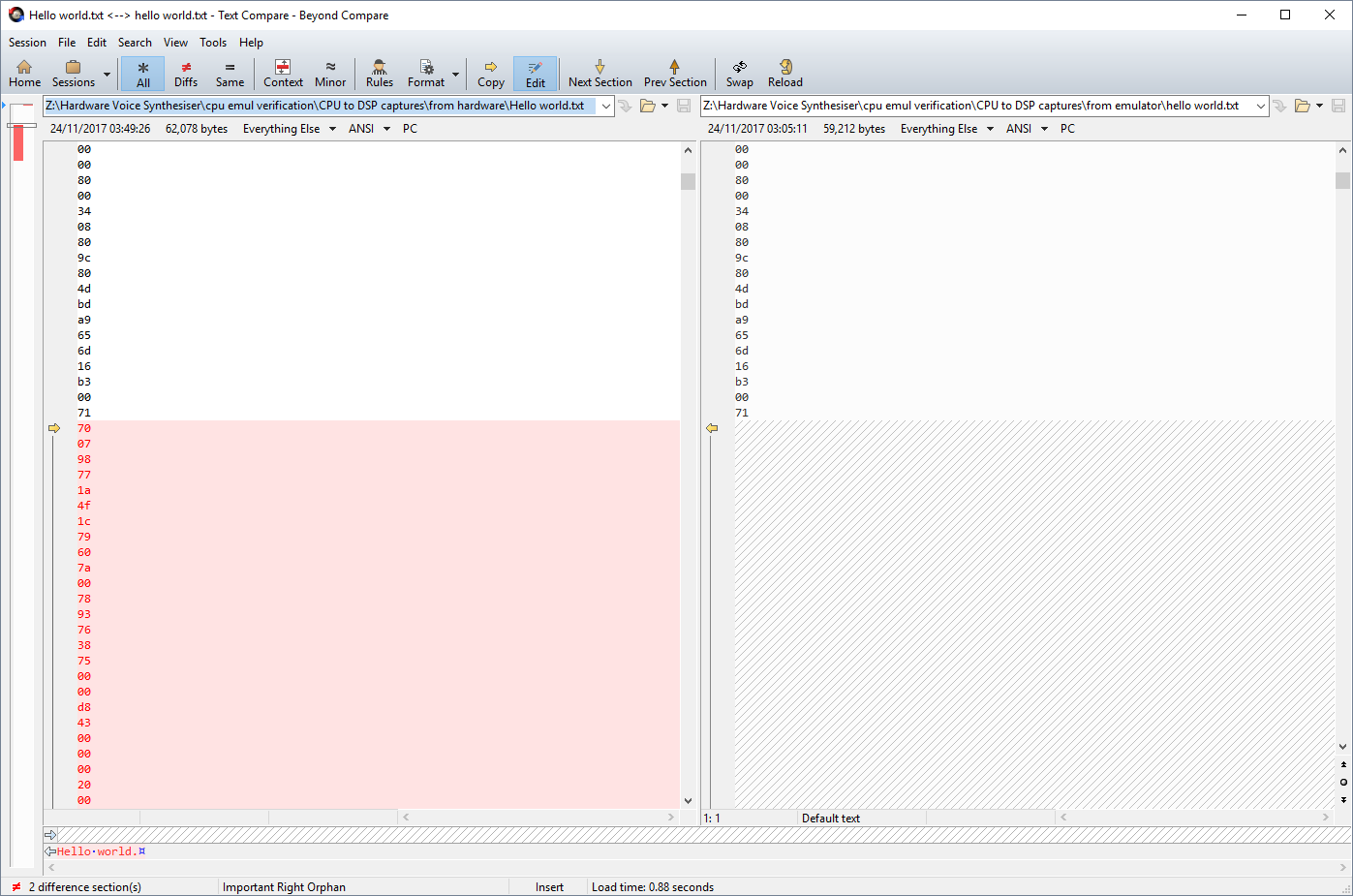Click the left save file icon
1353x896 pixels.
(x=684, y=107)
